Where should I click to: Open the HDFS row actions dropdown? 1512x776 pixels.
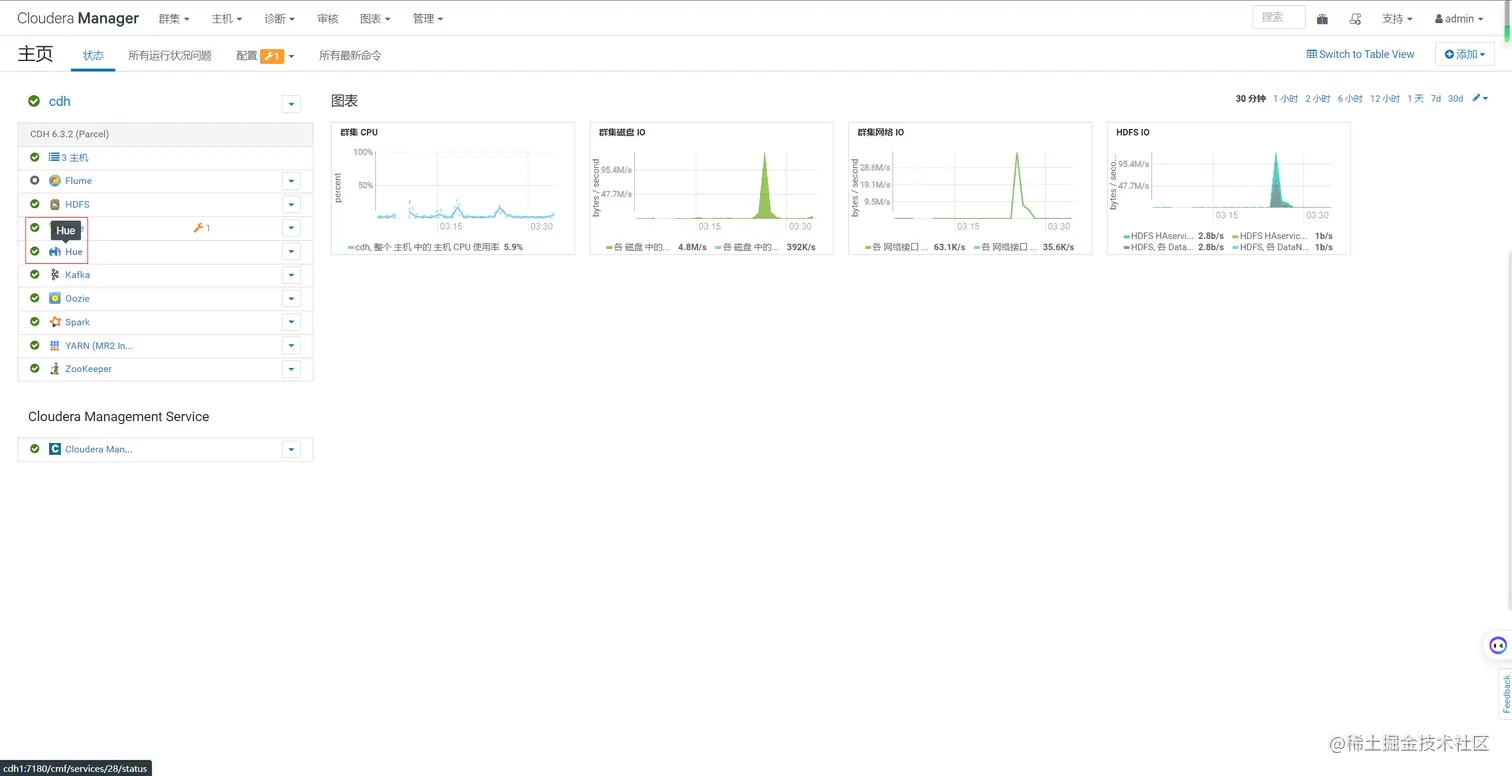(291, 204)
